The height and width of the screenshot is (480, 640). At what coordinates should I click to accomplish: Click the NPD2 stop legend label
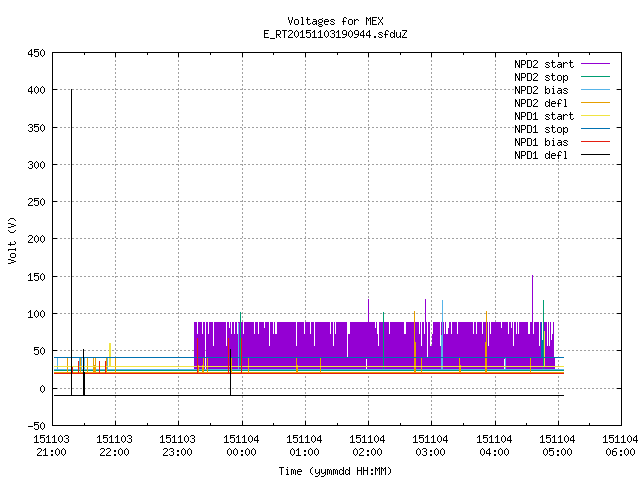(541, 77)
